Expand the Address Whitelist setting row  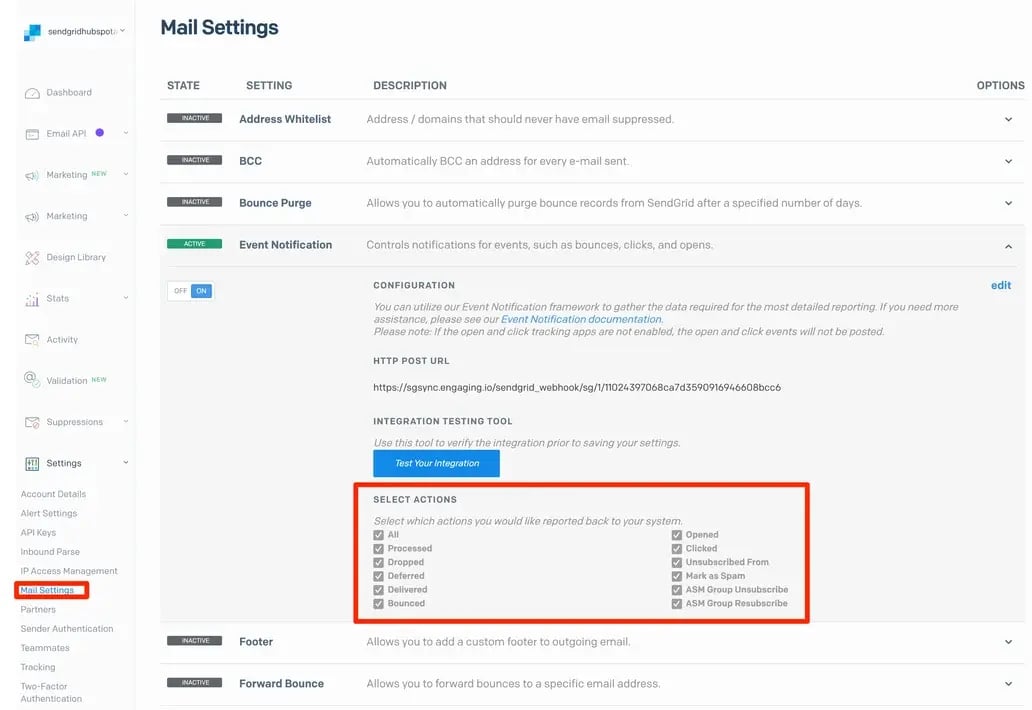[x=1008, y=119]
